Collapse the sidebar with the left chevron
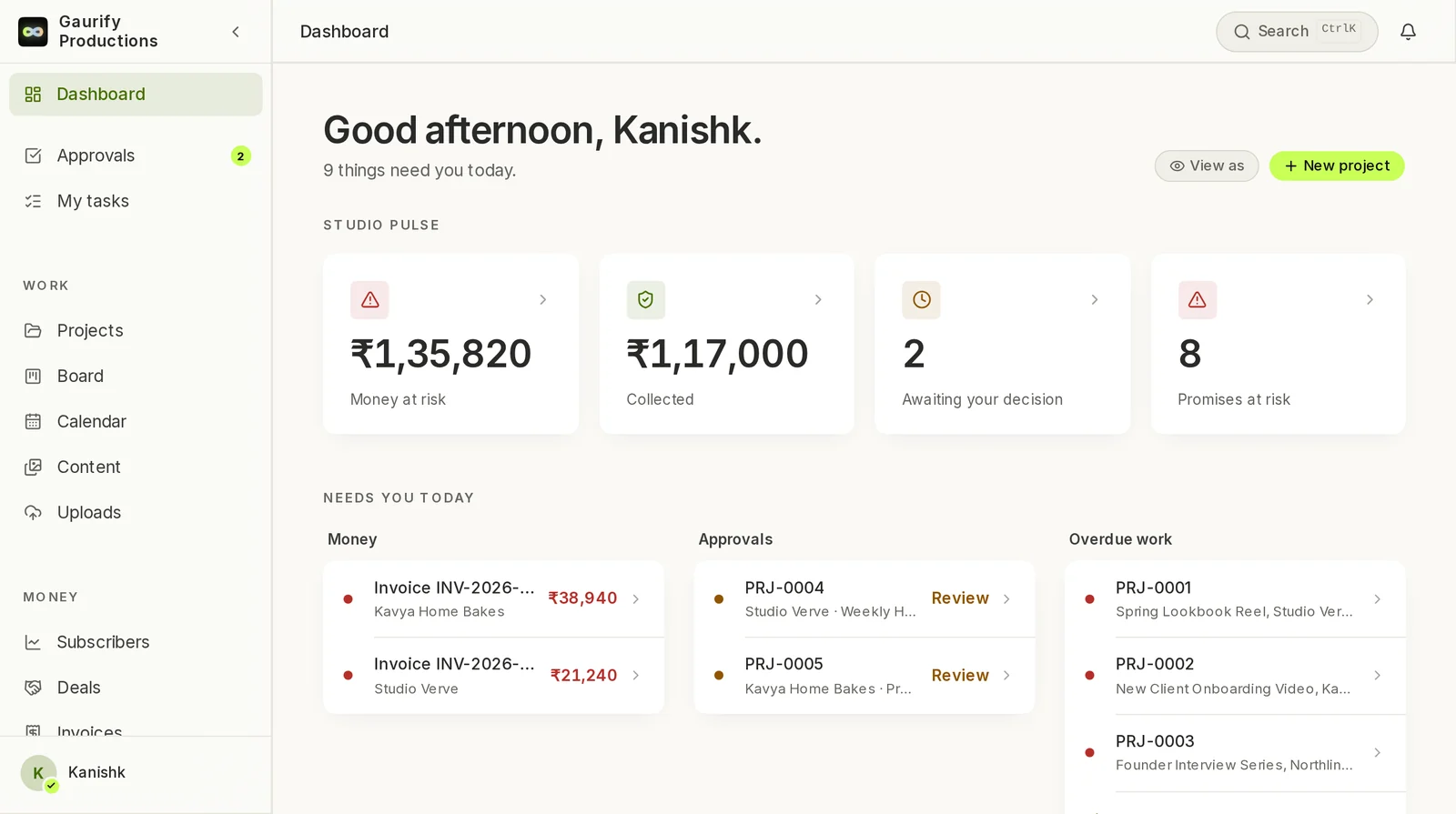Viewport: 1456px width, 814px height. [x=236, y=32]
